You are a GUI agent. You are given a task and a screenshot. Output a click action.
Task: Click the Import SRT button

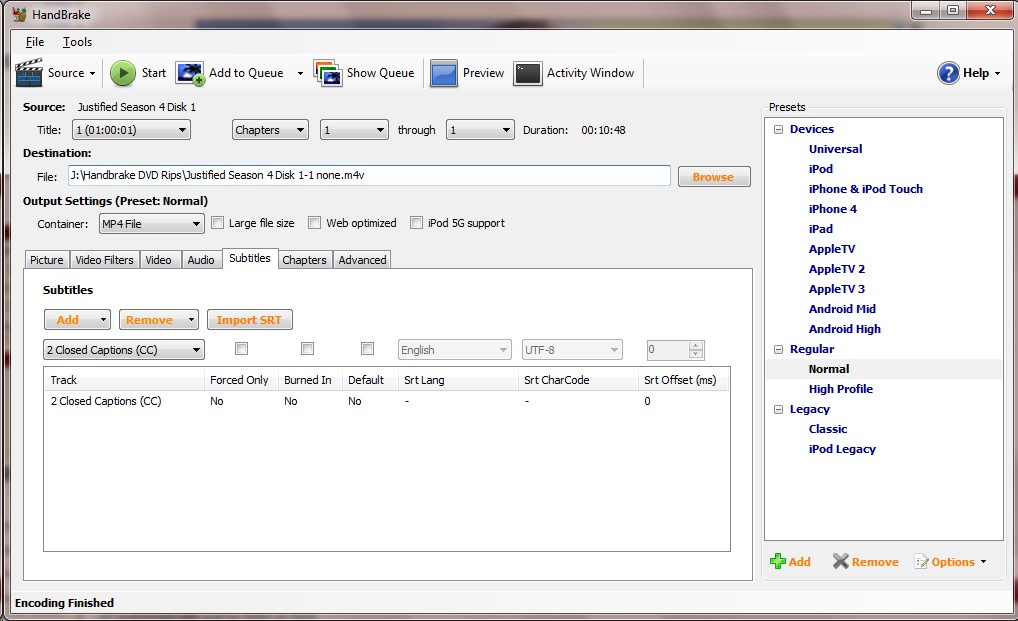click(249, 319)
